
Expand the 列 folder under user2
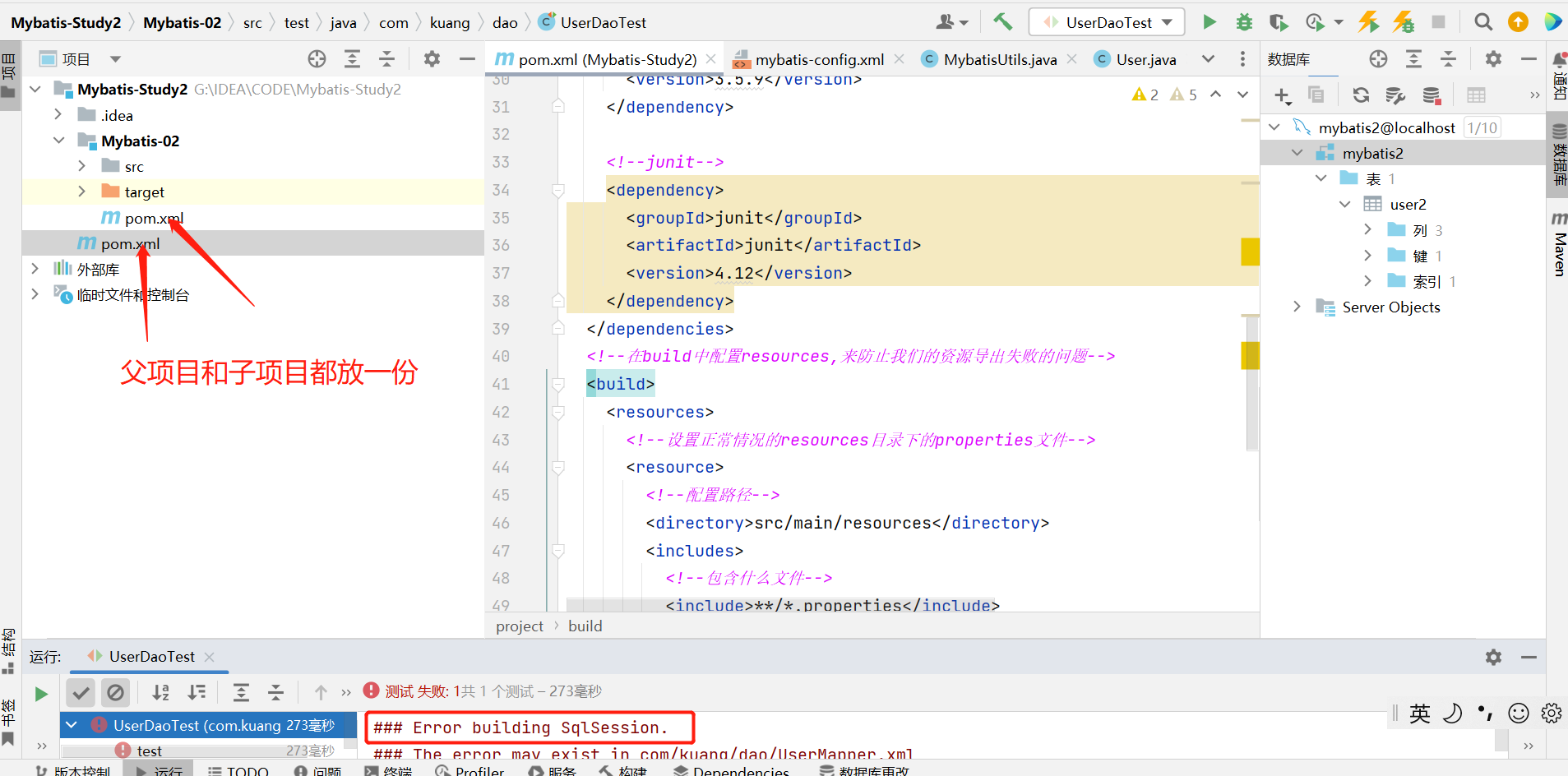1367,230
